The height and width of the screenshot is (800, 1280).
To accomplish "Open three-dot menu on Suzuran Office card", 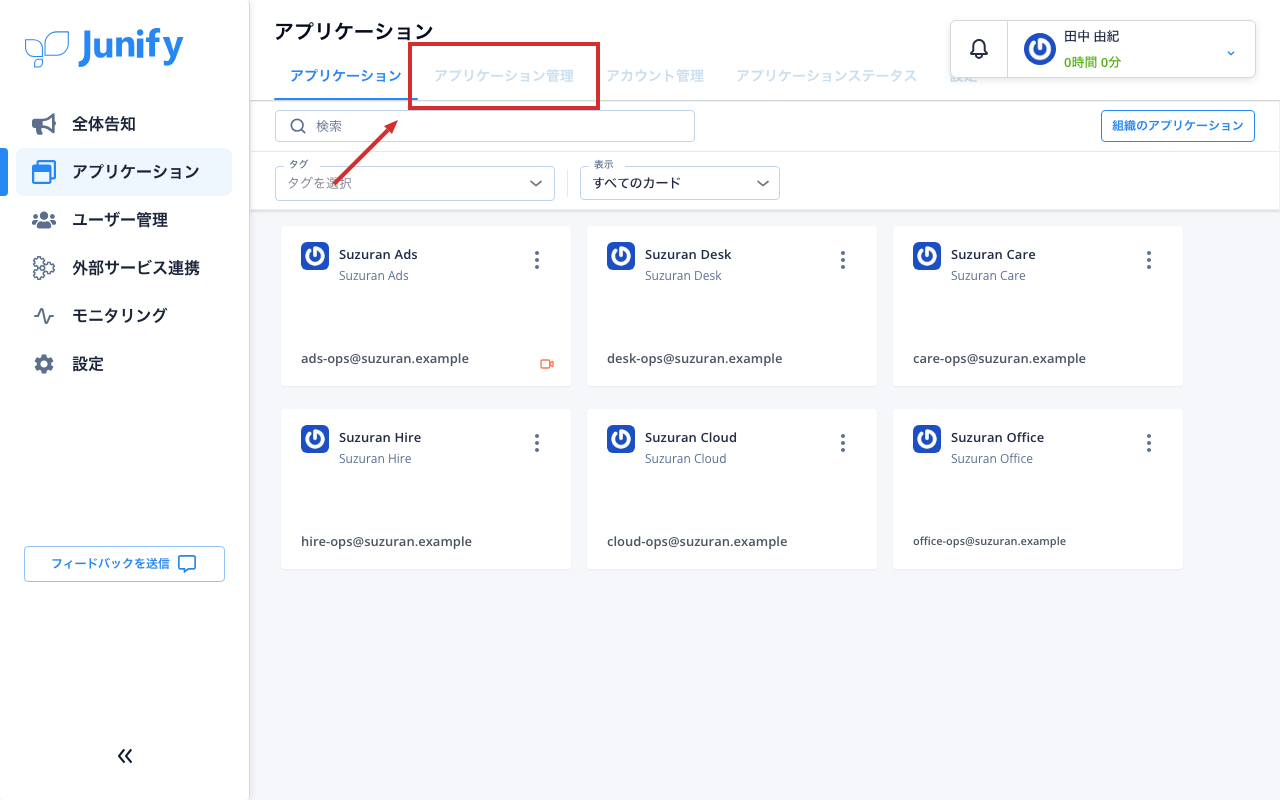I will (x=1149, y=443).
